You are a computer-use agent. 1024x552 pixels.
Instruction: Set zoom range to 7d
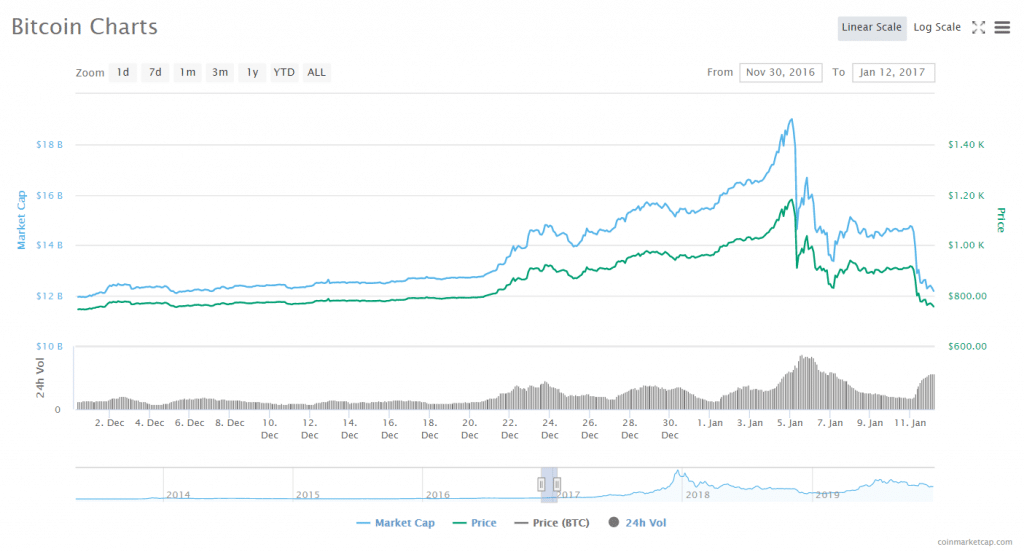pyautogui.click(x=154, y=72)
